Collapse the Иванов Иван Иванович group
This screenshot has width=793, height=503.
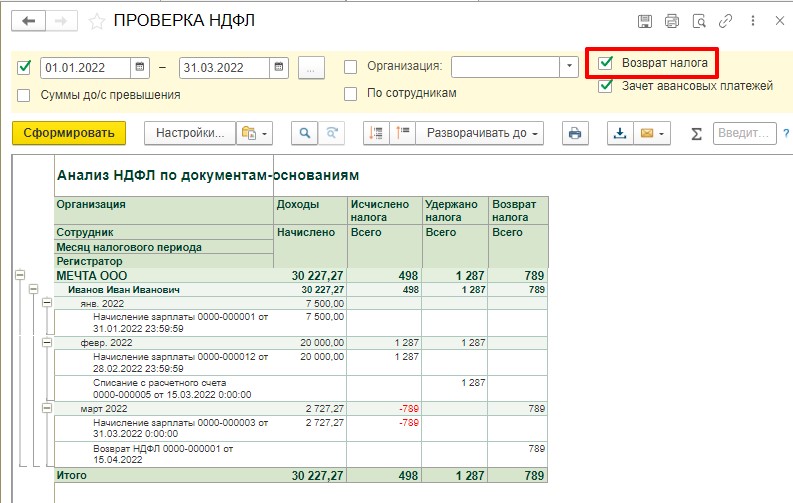coord(33,289)
